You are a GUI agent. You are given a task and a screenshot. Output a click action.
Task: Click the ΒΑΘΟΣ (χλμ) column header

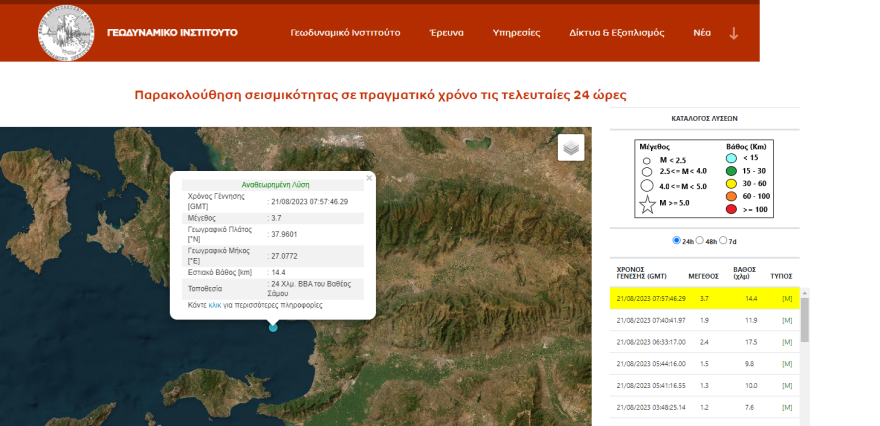(745, 272)
